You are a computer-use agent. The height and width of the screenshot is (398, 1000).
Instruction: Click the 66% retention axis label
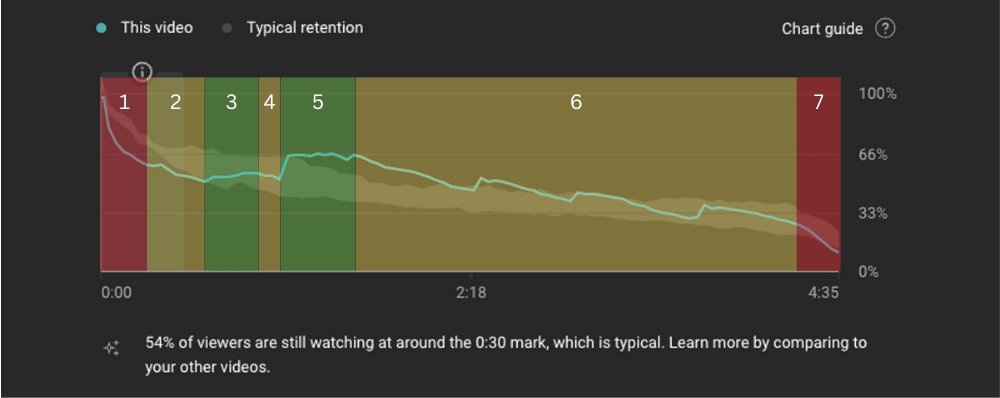pos(873,154)
